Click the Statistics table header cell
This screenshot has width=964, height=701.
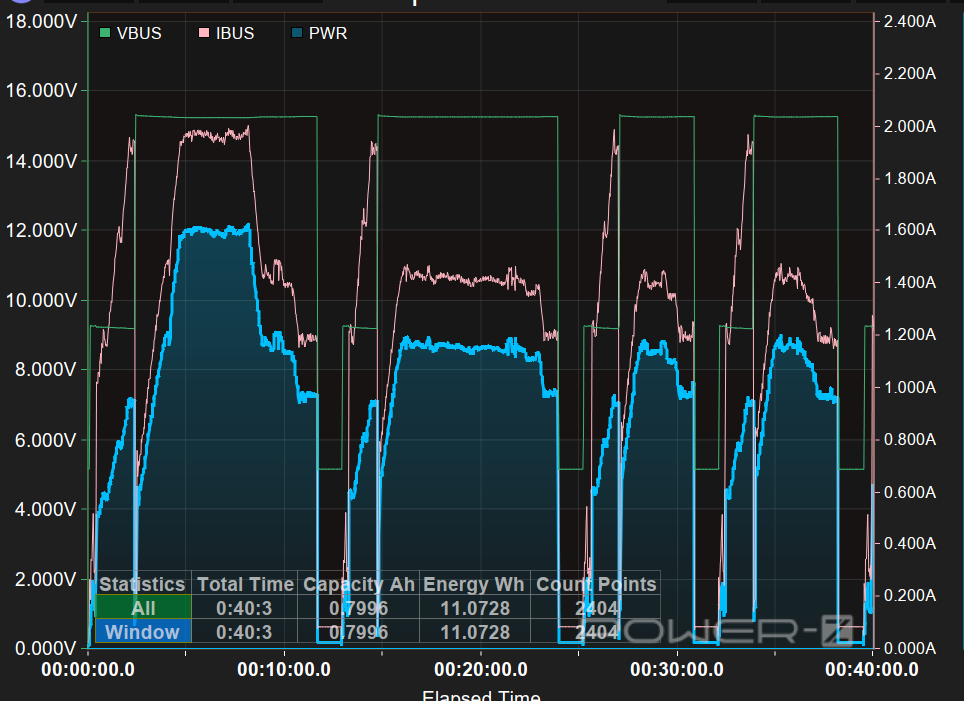point(142,584)
